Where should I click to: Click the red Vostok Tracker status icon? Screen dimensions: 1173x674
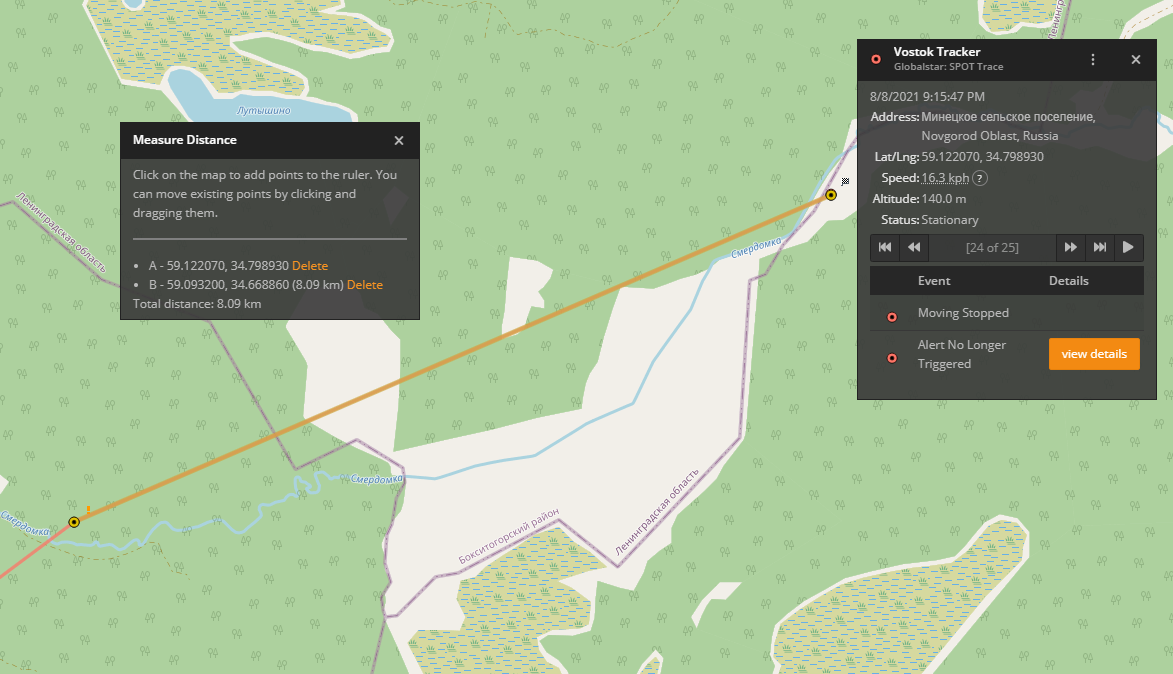coord(876,59)
